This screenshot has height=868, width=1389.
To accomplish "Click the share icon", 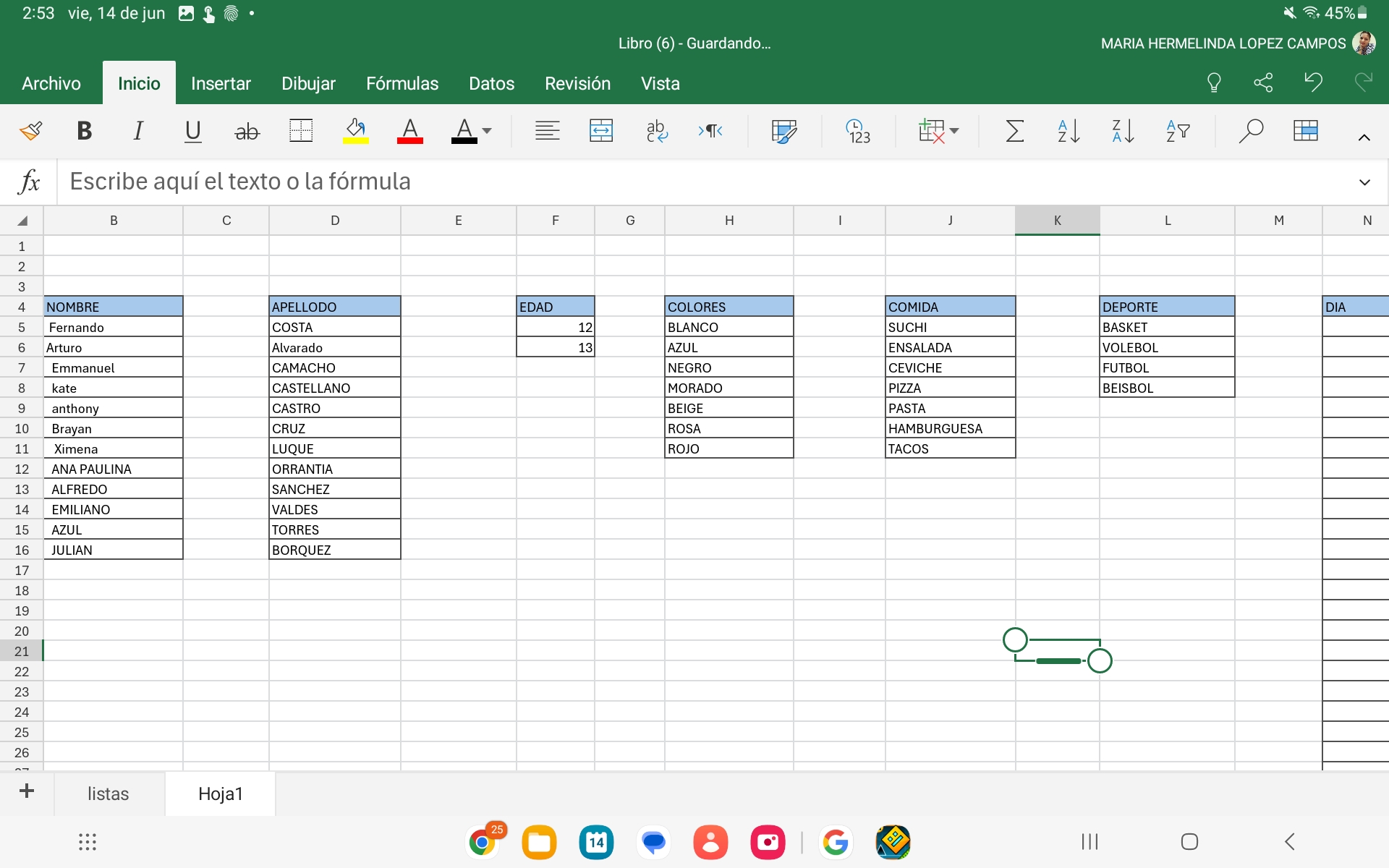I will 1263,82.
